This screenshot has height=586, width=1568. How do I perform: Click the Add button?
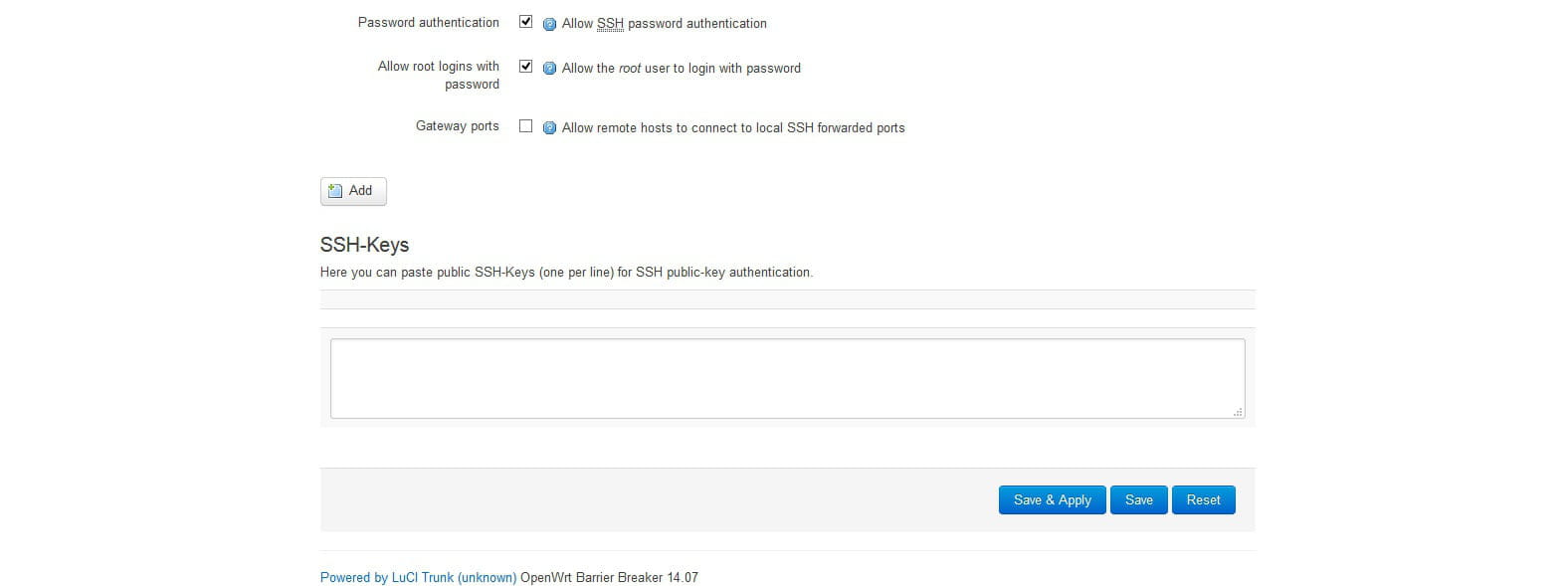pyautogui.click(x=353, y=191)
